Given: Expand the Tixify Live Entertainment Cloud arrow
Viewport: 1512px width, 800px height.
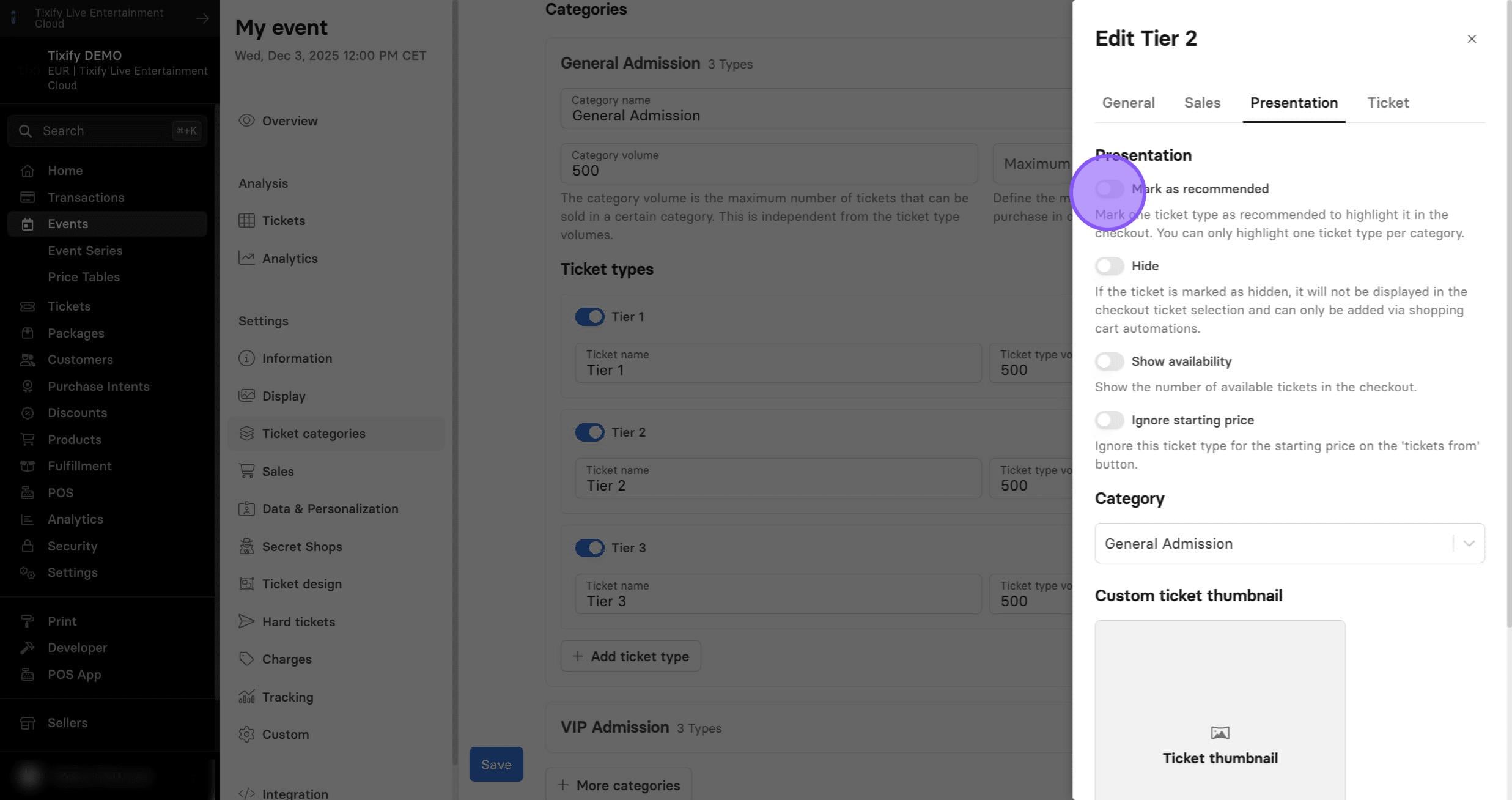Looking at the screenshot, I should point(202,18).
